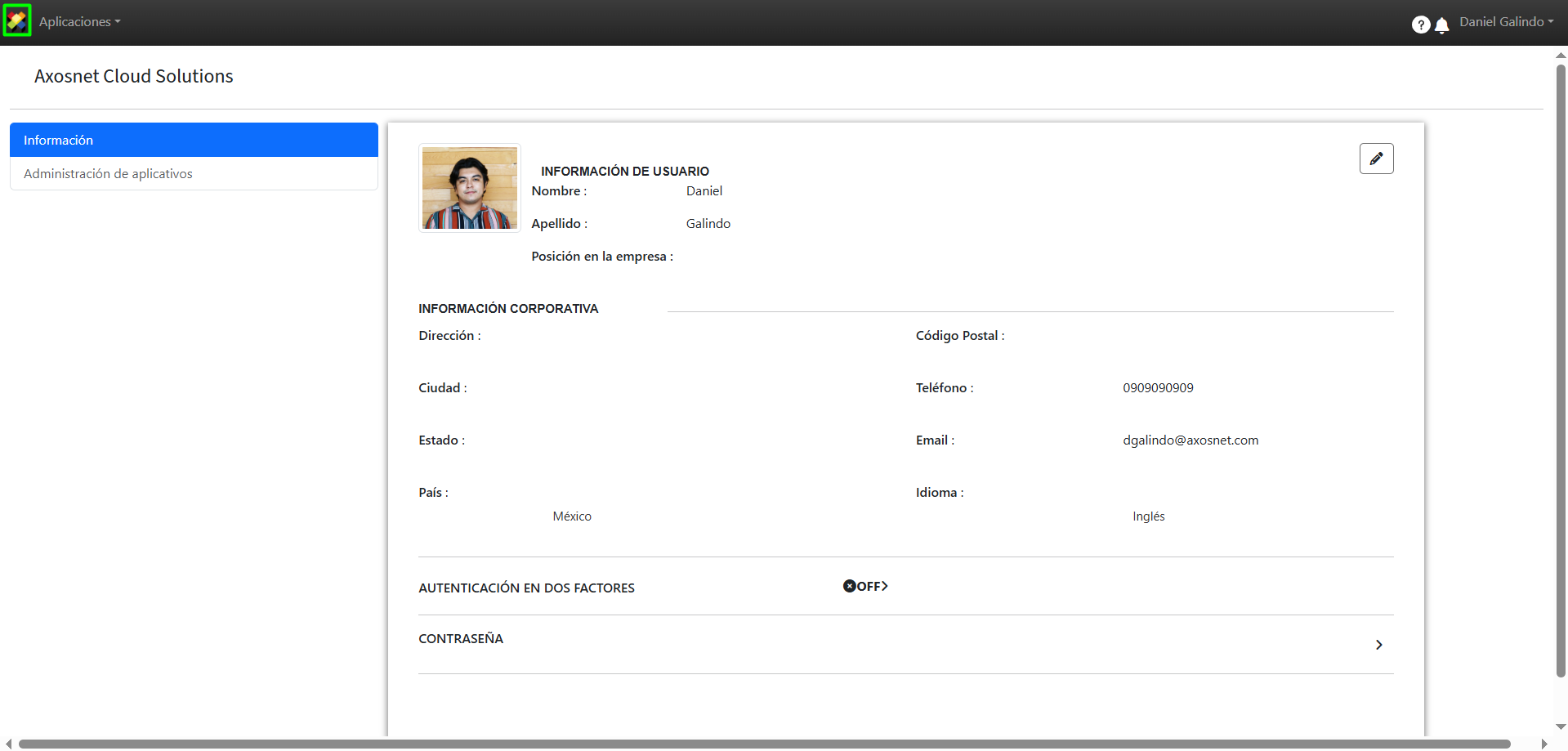Click the vertical scrollbar thumb

click(x=1561, y=368)
